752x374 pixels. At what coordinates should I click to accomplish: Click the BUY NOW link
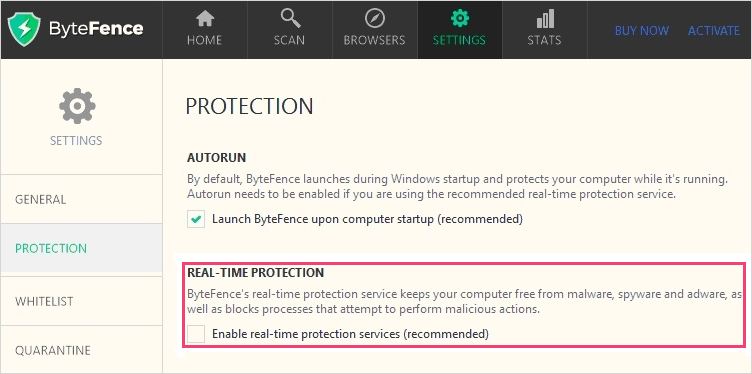pyautogui.click(x=642, y=31)
